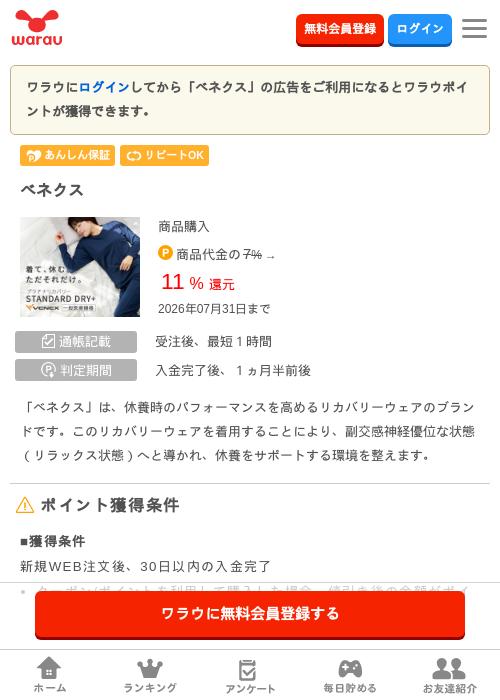Viewport: 500px width, 700px height.
Task: Click the blue ログイン button
Action: 420,29
